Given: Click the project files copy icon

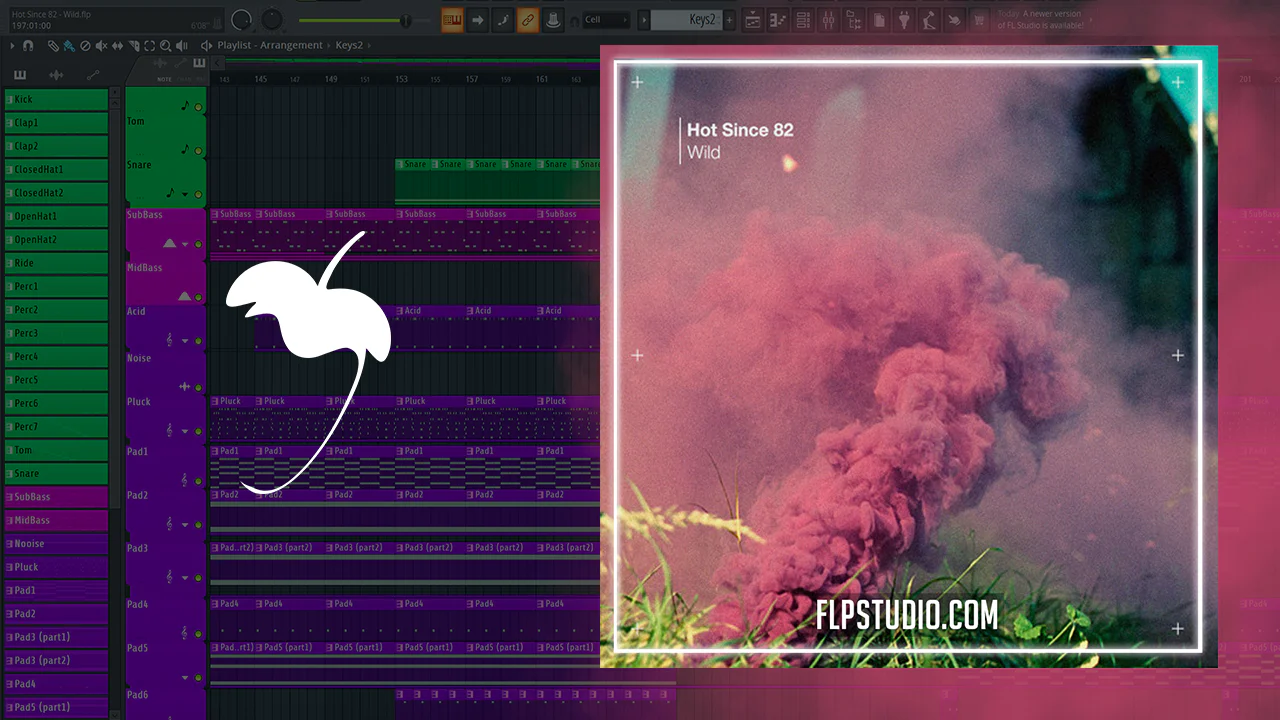Looking at the screenshot, I should 879,20.
